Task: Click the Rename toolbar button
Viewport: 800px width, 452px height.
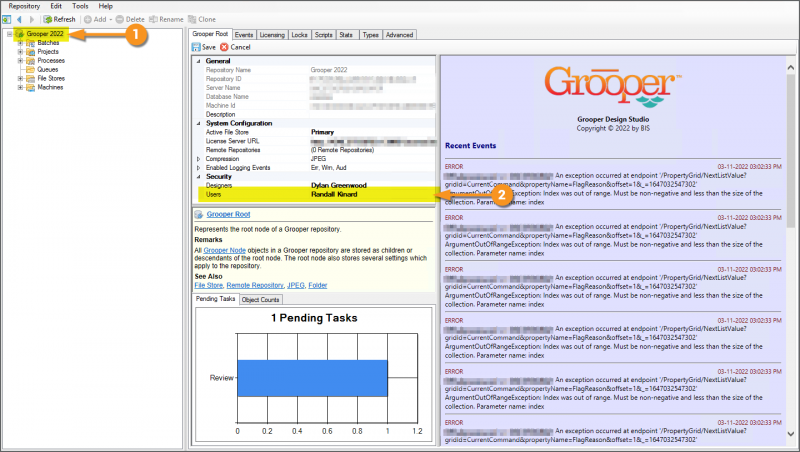Action: click(x=166, y=19)
